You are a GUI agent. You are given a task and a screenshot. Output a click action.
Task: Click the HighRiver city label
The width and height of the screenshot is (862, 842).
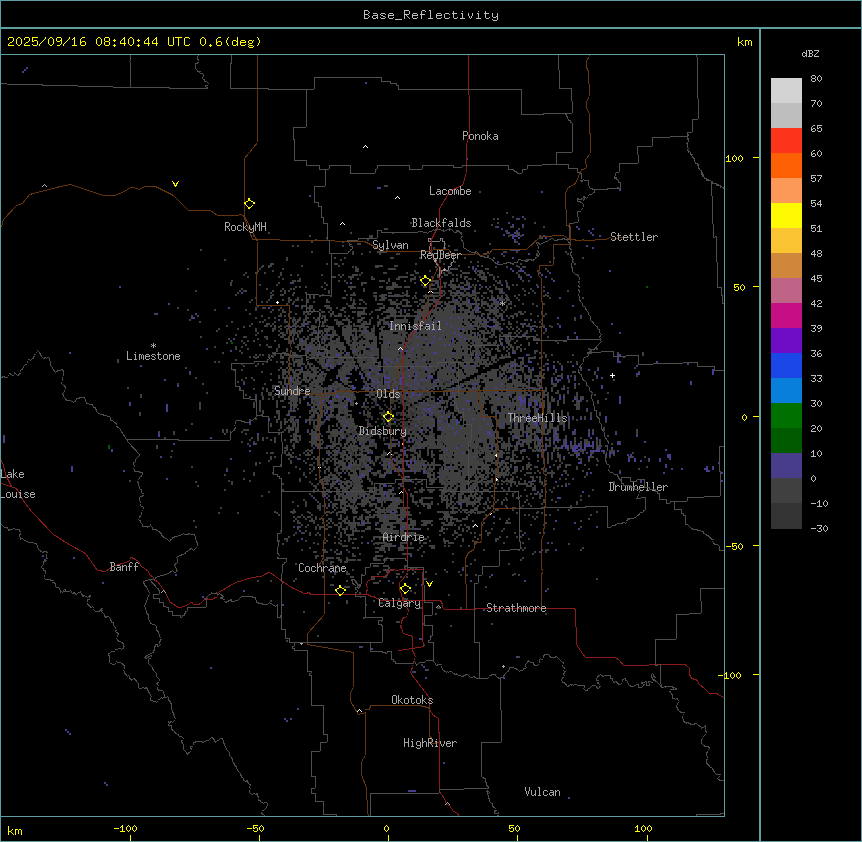tap(430, 743)
